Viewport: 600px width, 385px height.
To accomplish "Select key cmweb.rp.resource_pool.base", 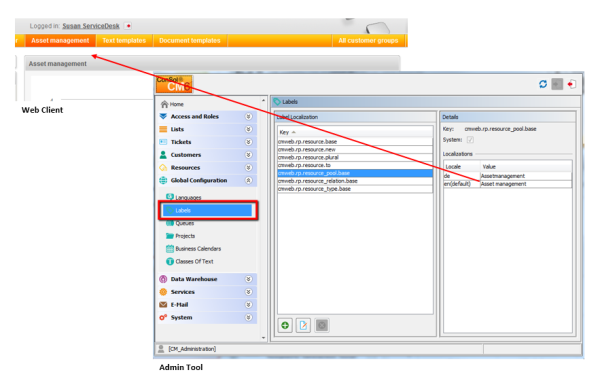I will point(355,173).
